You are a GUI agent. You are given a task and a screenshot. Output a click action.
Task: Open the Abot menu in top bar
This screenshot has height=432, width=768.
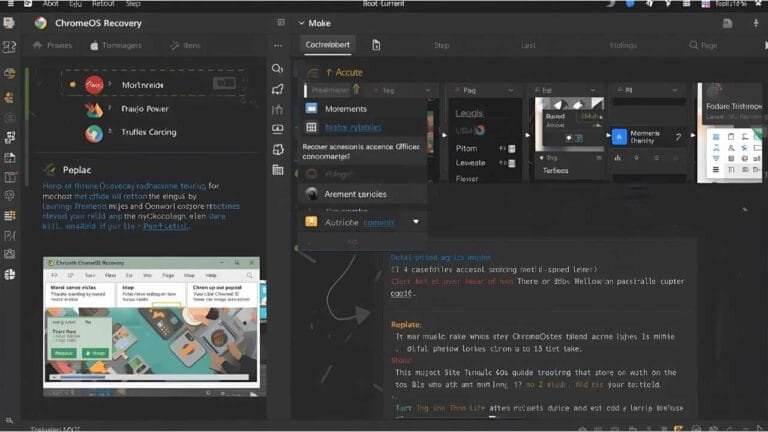click(x=50, y=4)
